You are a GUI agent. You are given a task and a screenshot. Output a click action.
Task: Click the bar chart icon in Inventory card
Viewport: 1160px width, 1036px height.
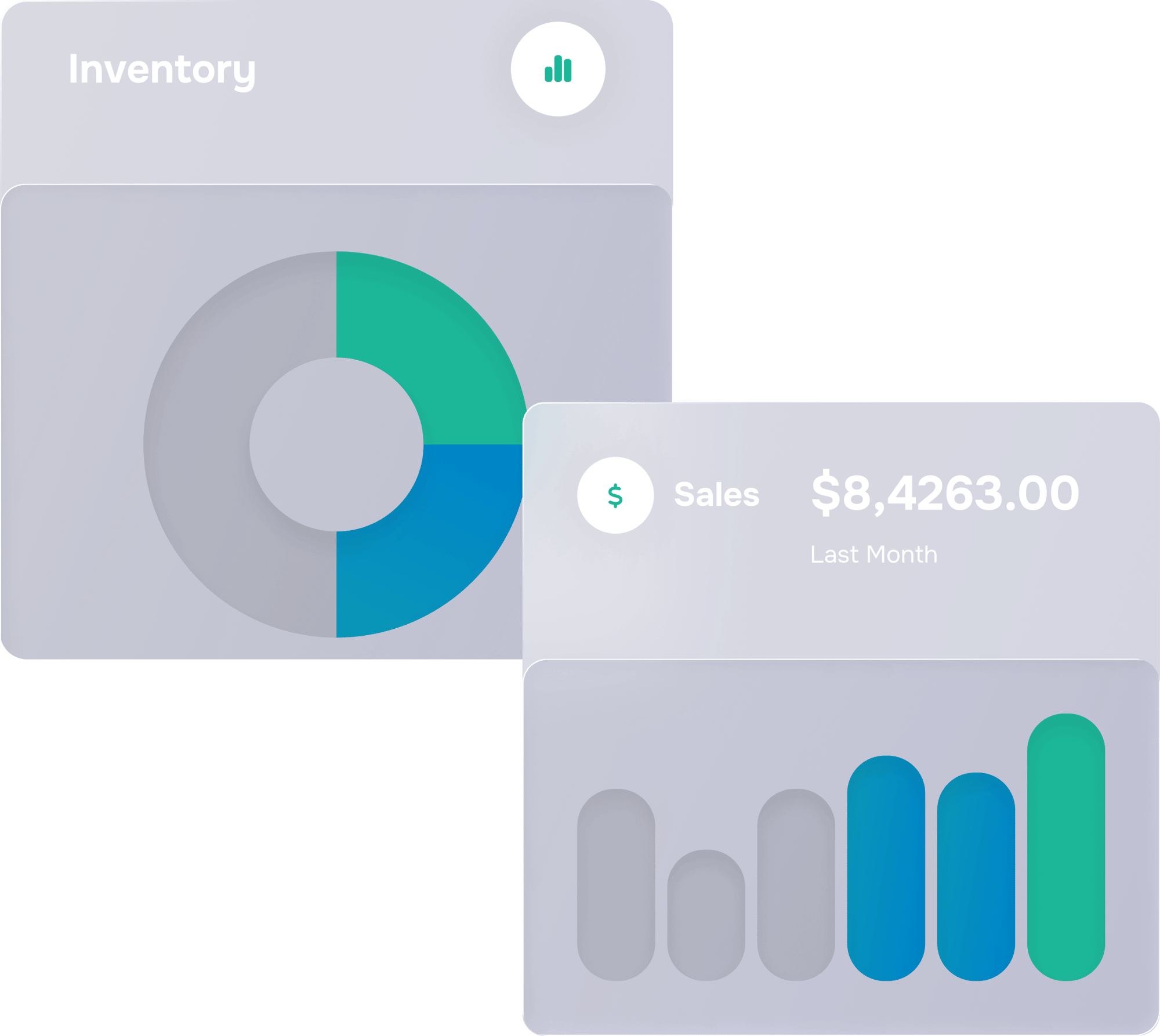click(558, 69)
